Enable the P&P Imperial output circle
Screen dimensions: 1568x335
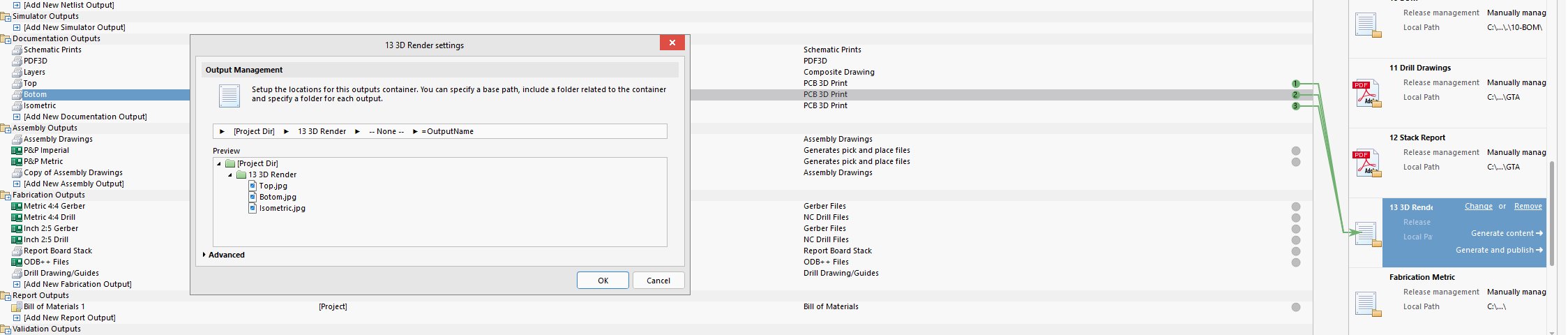[x=1296, y=151]
